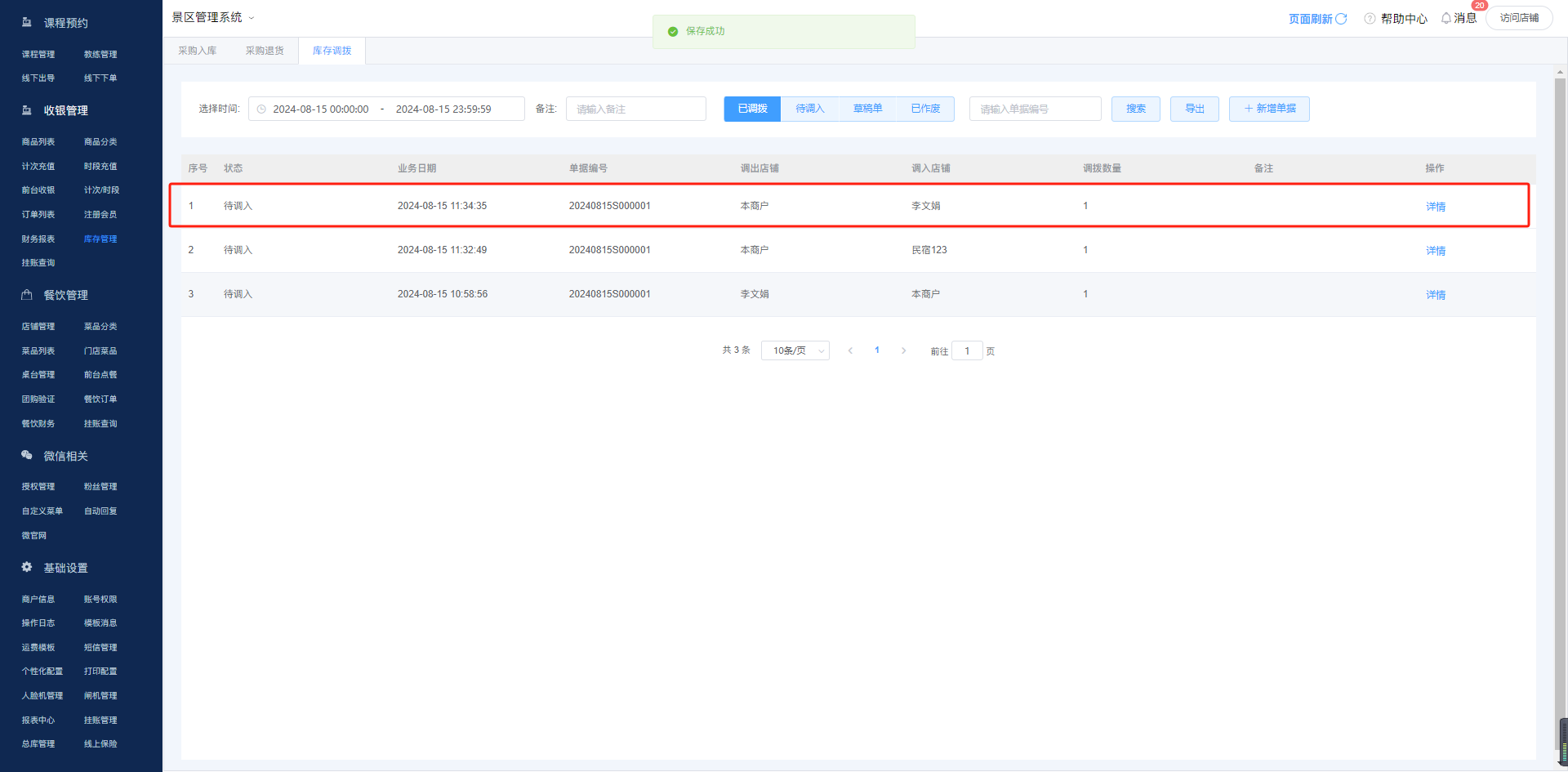Screen dimensions: 1568x772
Task: Switch to the 采购退货 tab
Action: 265,51
